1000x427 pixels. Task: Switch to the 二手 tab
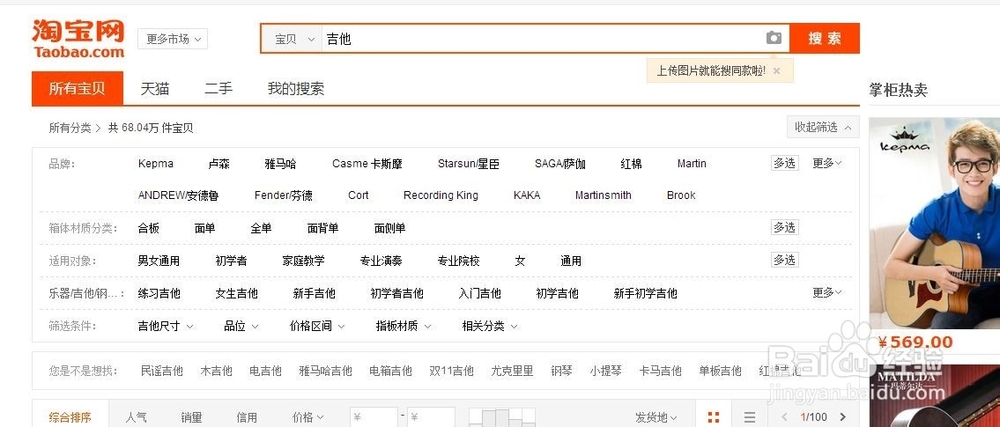pyautogui.click(x=218, y=89)
